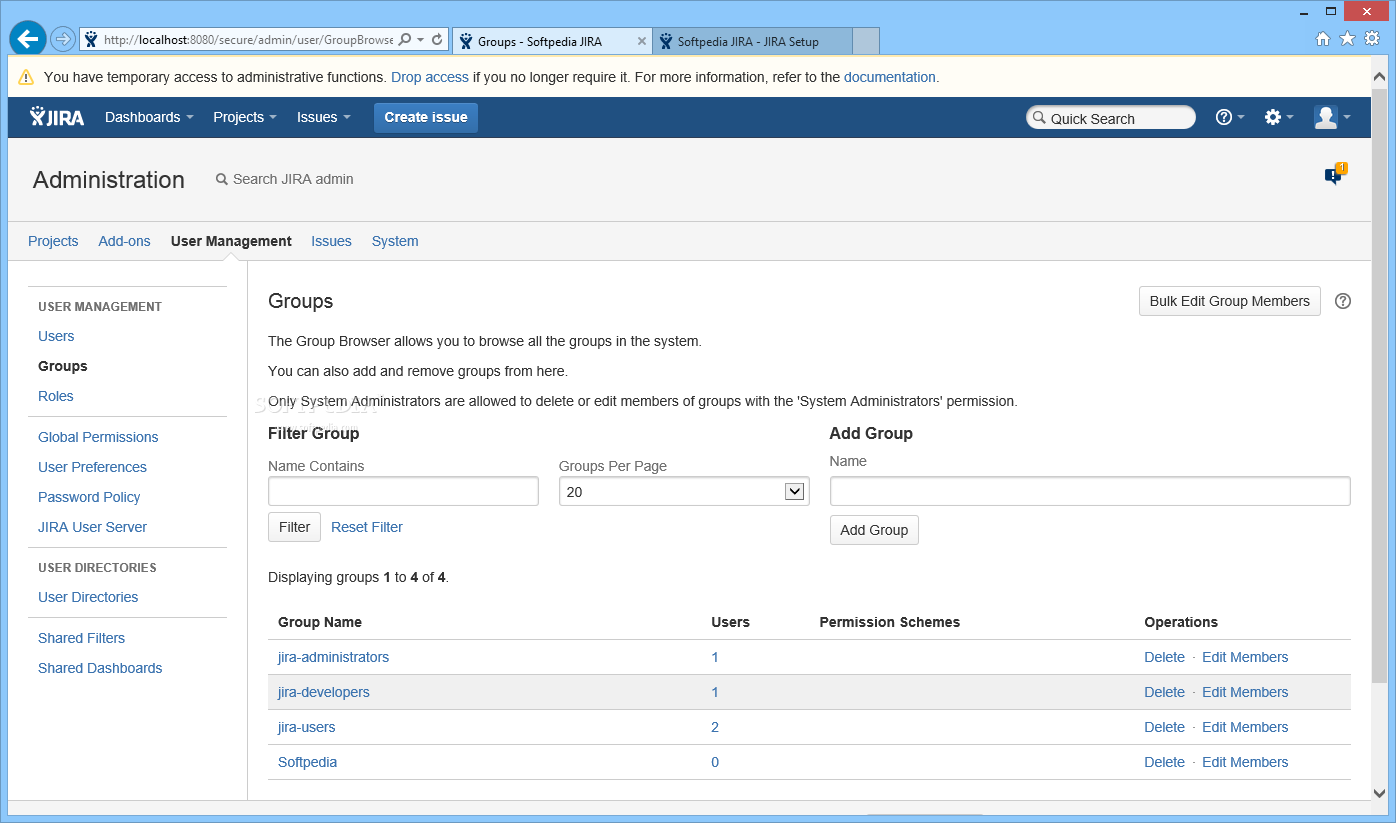Open the System administration tab

coord(395,241)
